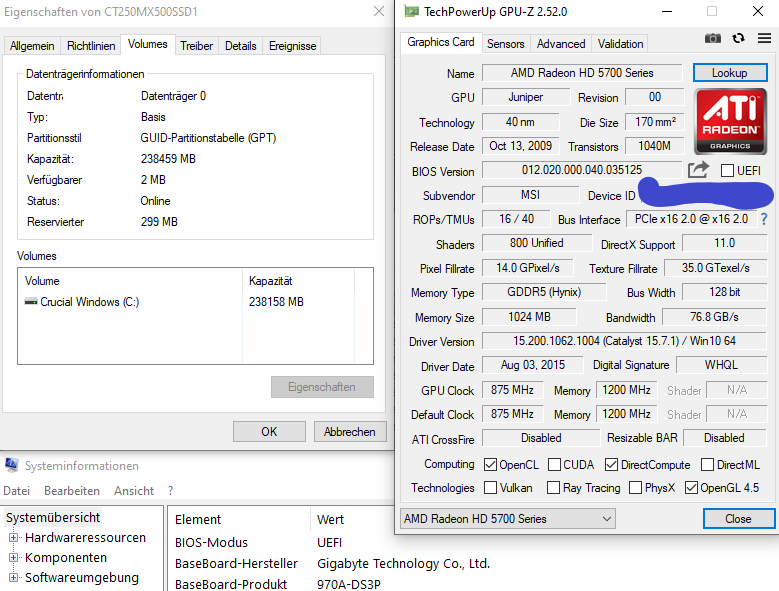779x591 pixels.
Task: Toggle the OpenGL 4.5 checkbox
Action: (x=691, y=488)
